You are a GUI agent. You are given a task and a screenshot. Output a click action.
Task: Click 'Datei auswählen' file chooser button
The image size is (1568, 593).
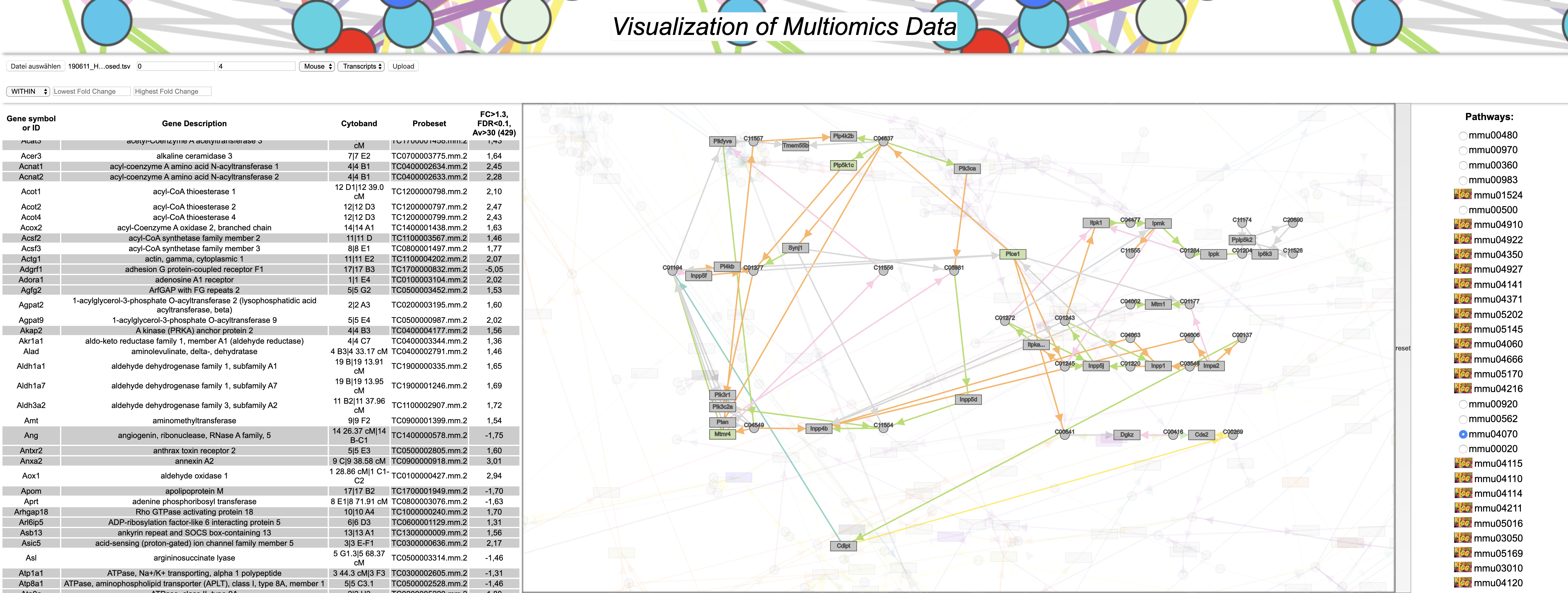pyautogui.click(x=36, y=66)
